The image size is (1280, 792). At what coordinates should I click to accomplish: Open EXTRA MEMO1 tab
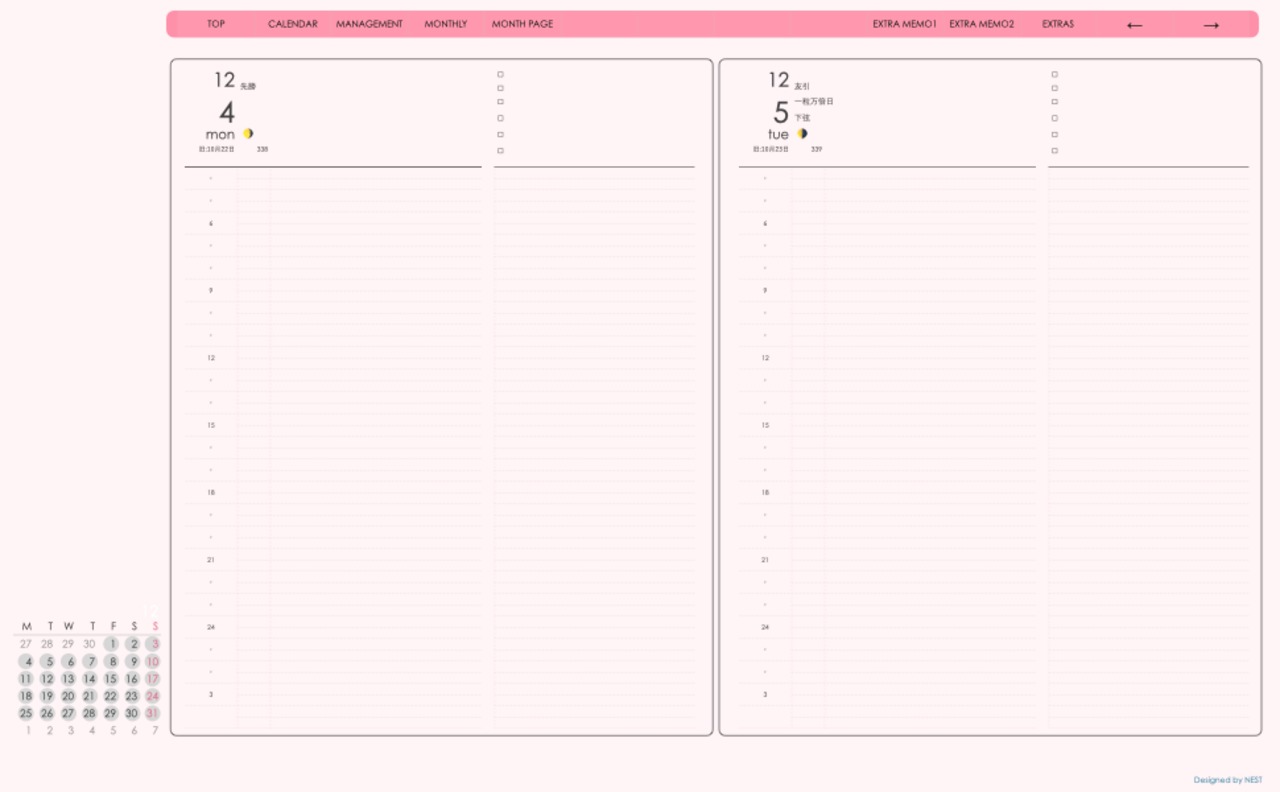pyautogui.click(x=904, y=24)
